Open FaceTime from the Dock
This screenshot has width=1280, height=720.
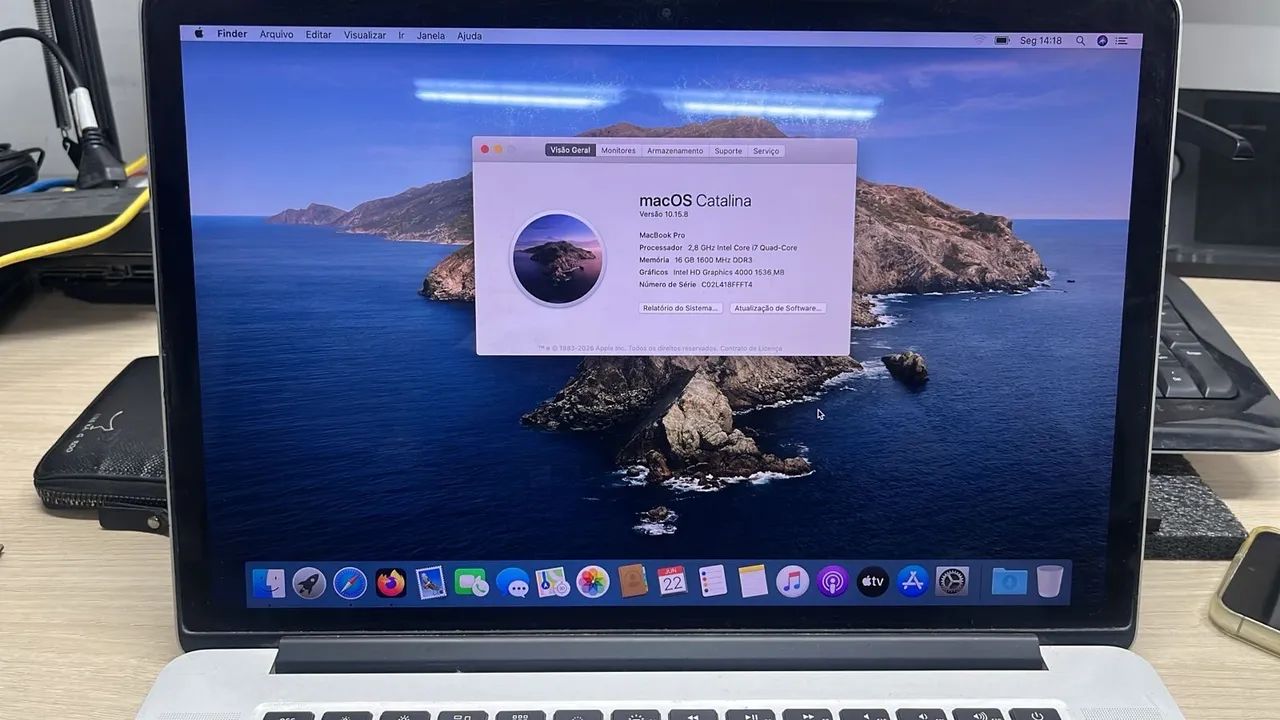pos(471,582)
